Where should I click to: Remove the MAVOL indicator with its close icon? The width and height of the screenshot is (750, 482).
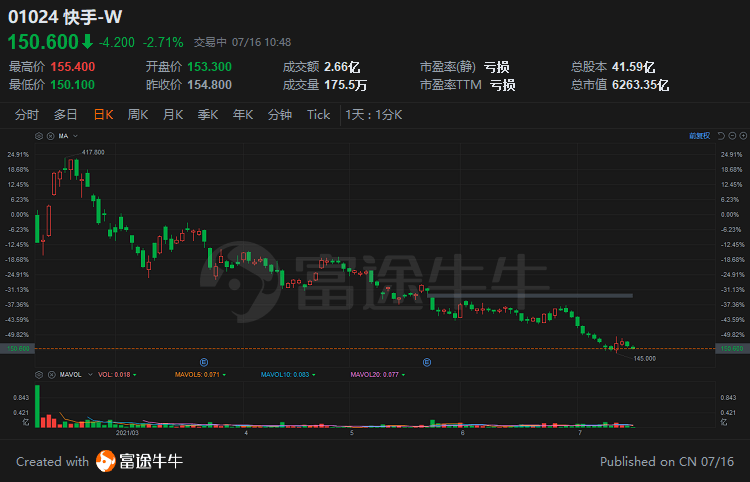coord(50,375)
